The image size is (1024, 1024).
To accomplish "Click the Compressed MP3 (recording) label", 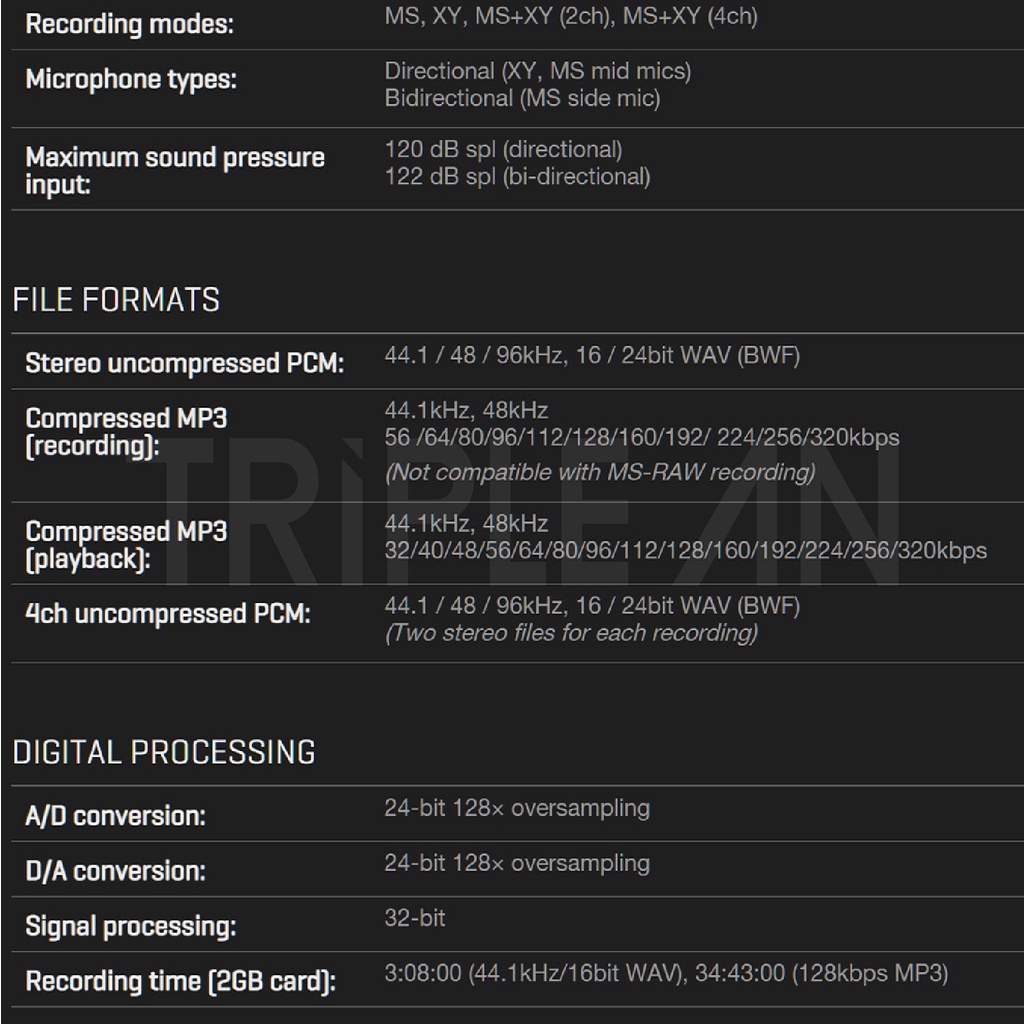I will pos(125,432).
